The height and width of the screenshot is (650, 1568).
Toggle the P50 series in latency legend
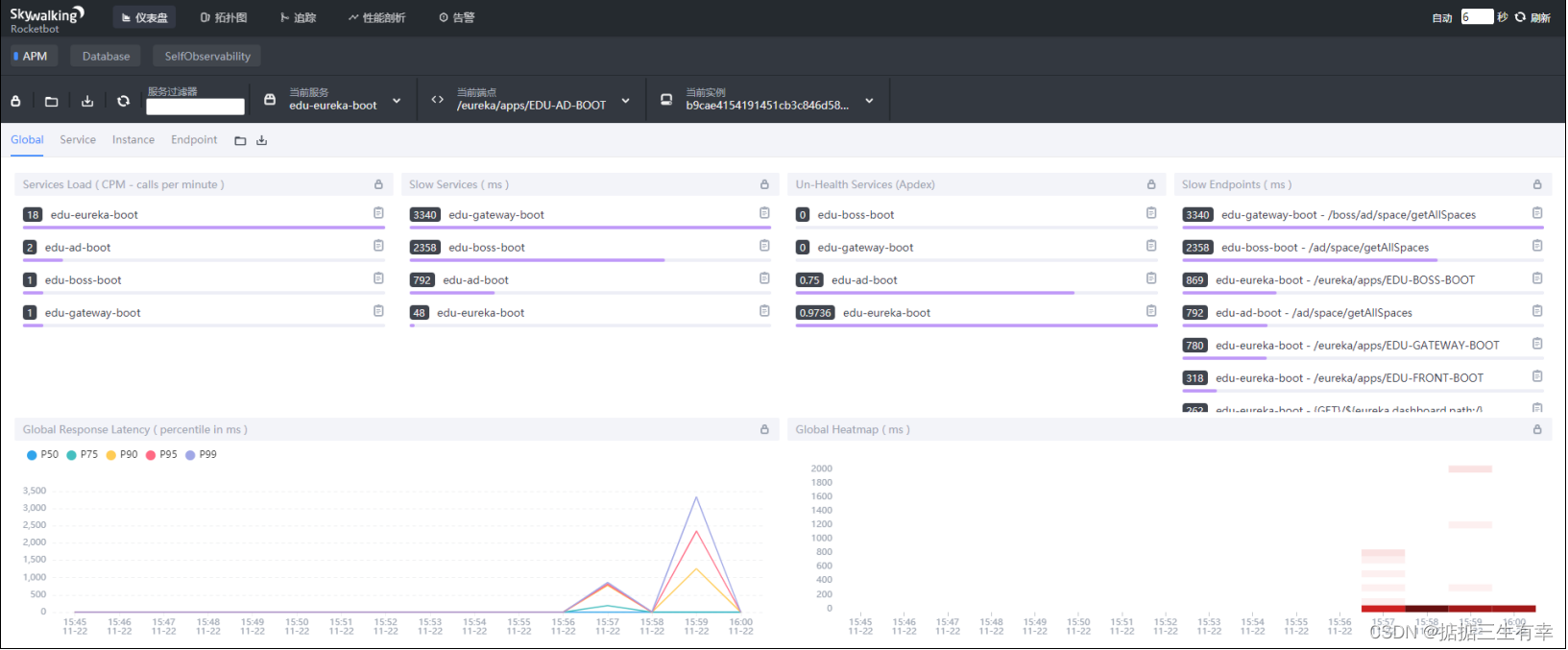tap(42, 455)
